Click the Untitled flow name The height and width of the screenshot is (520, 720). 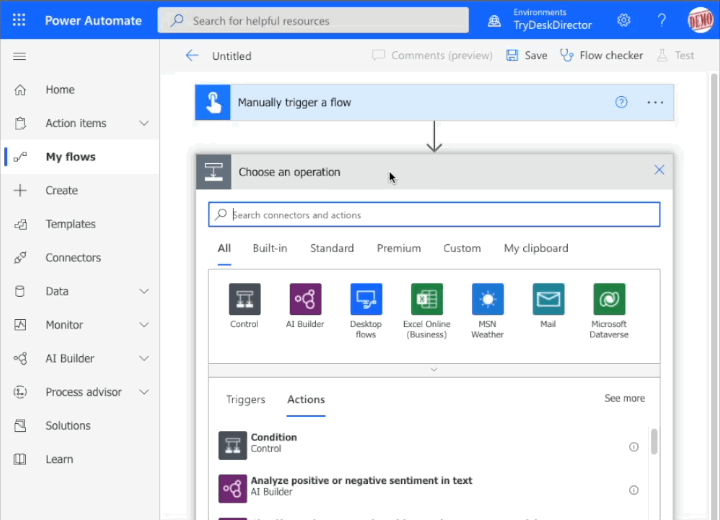pyautogui.click(x=231, y=56)
